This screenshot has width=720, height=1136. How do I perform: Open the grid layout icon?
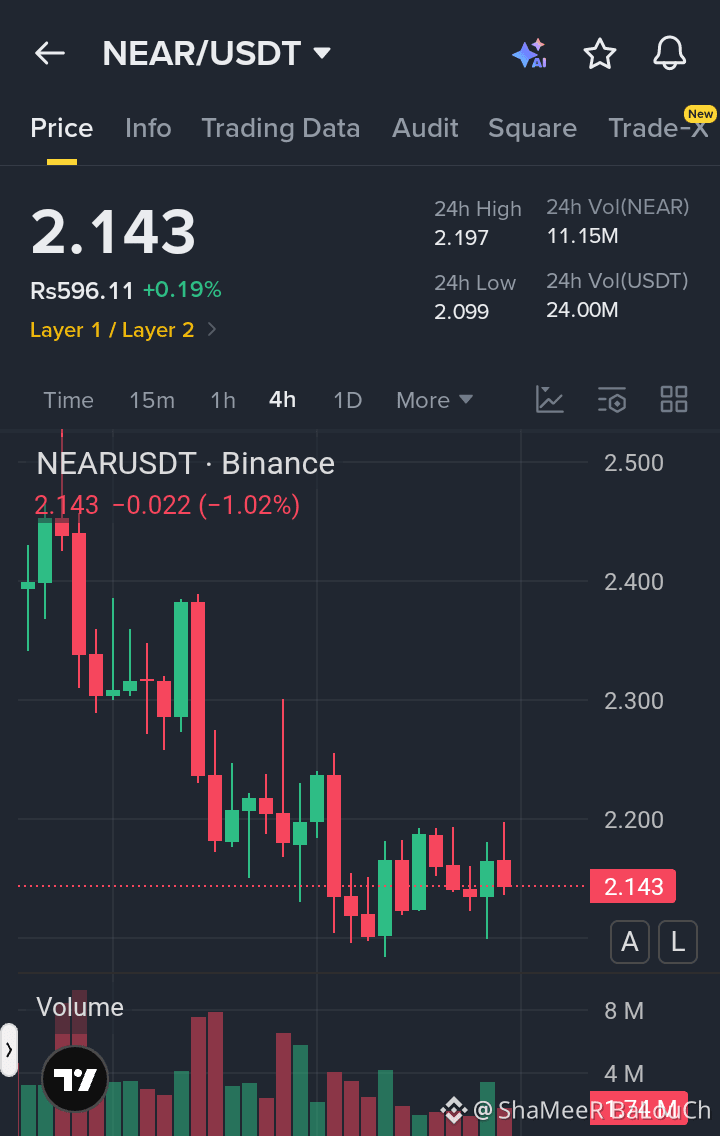coord(674,399)
